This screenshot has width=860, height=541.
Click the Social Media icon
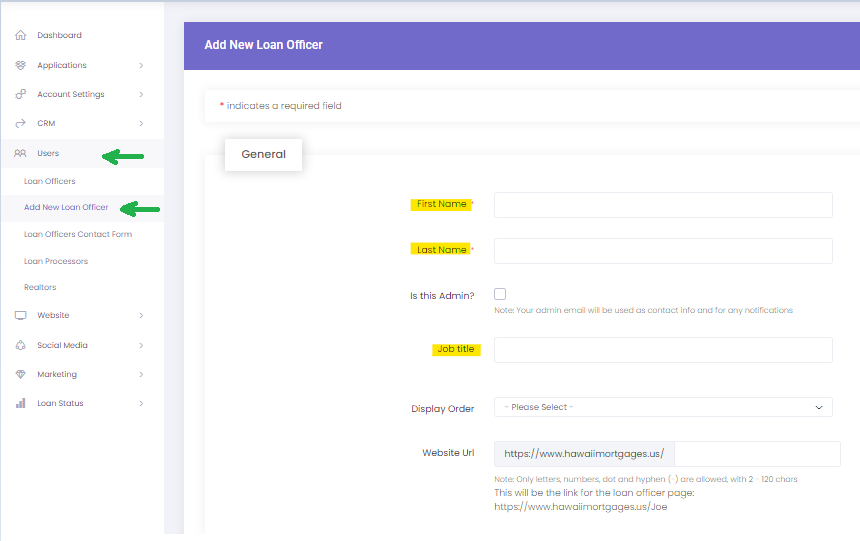20,346
